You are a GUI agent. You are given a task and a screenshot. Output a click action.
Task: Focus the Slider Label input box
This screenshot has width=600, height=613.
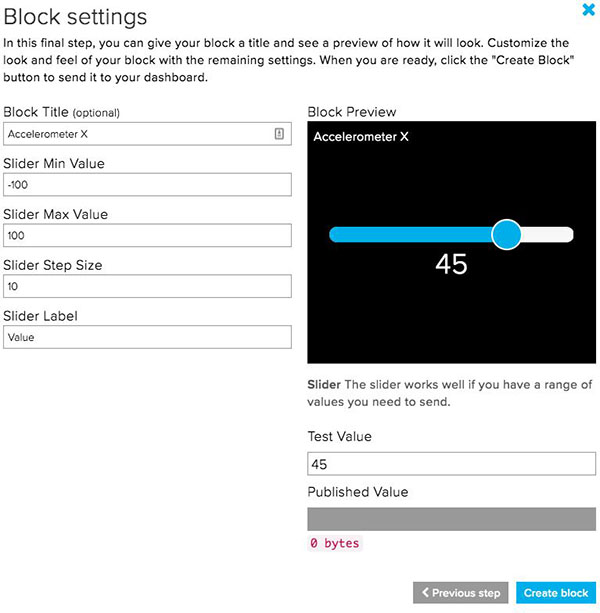coord(147,337)
